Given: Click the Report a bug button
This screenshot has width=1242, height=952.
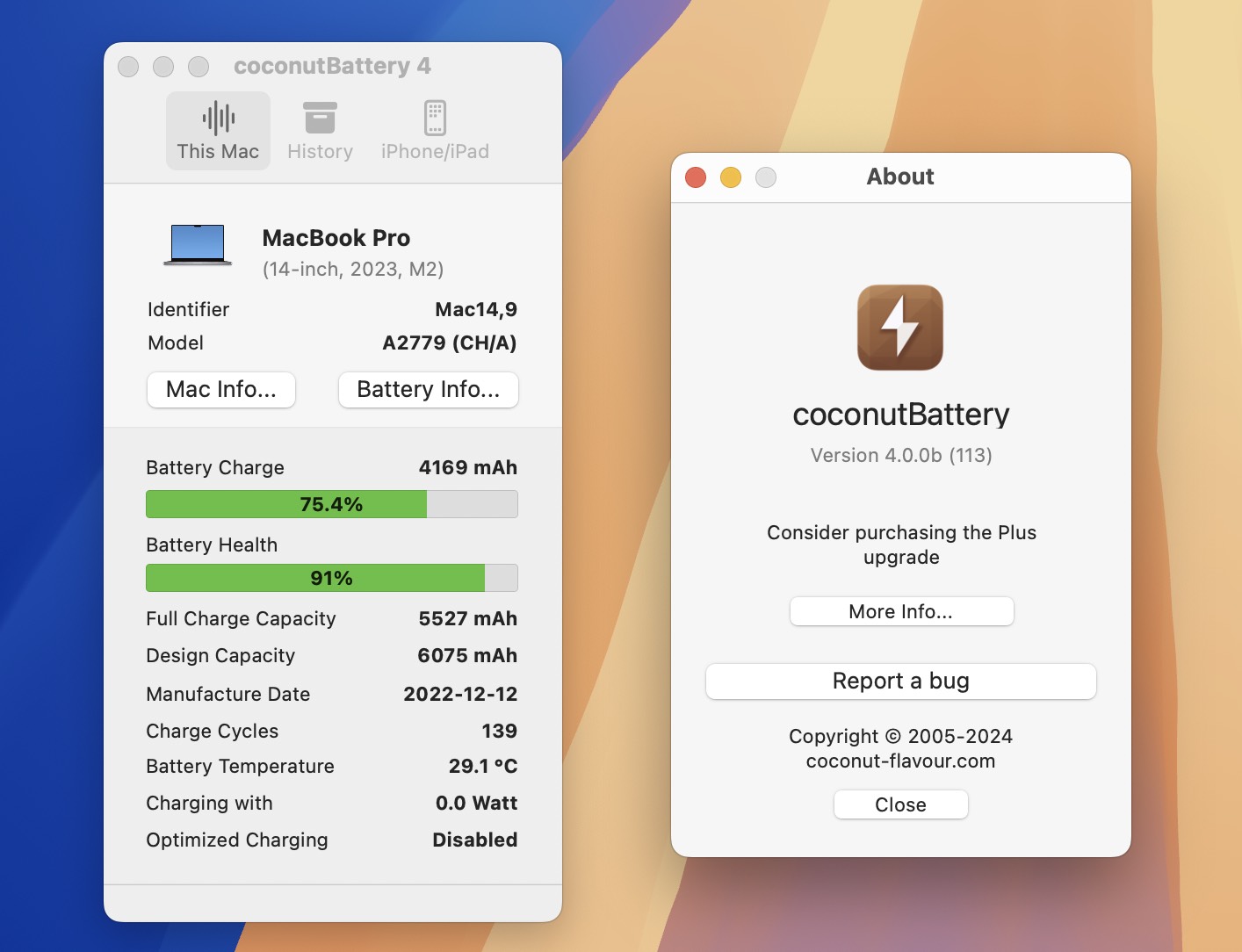Looking at the screenshot, I should pos(901,682).
